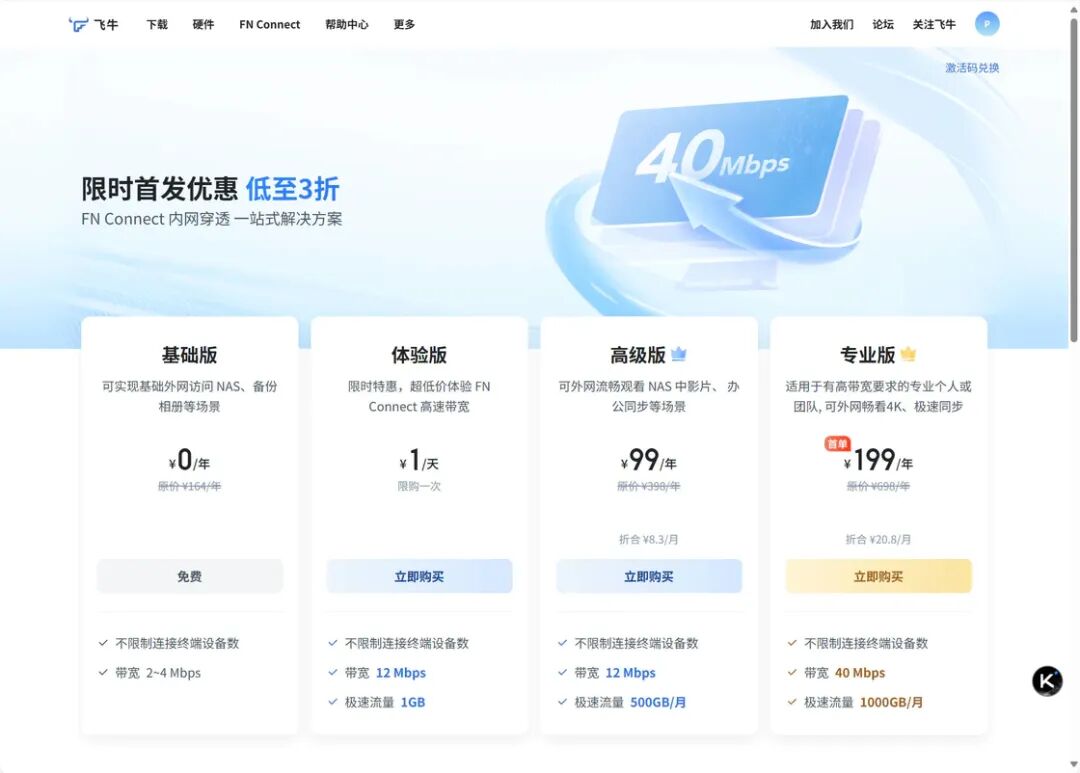The image size is (1080, 773).
Task: Click 带宽 12 Mbps on the 高级版 card
Action: [x=615, y=672]
